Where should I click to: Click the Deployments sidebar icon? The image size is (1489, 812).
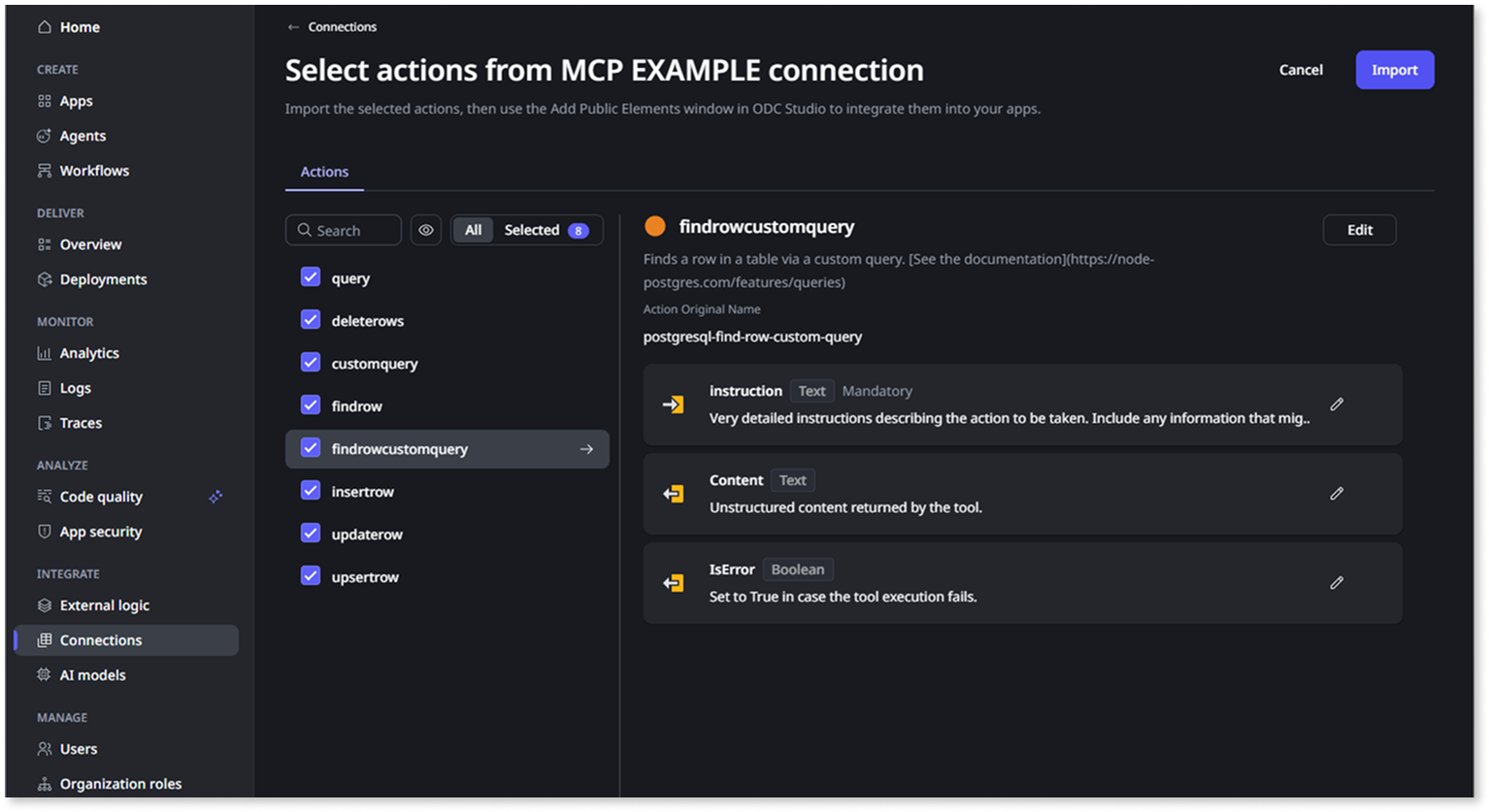tap(45, 279)
